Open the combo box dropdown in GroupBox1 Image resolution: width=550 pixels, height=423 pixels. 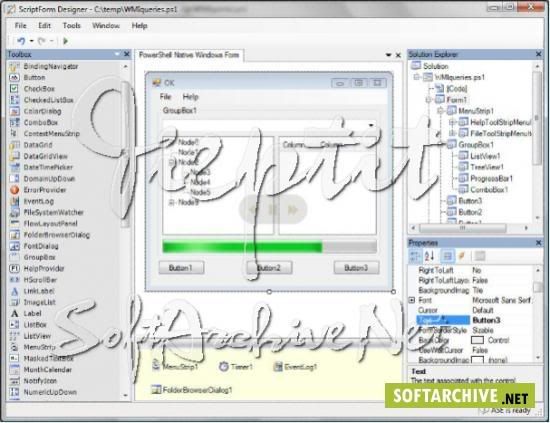[371, 125]
